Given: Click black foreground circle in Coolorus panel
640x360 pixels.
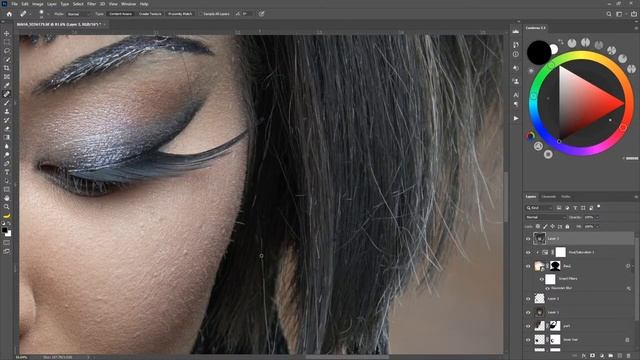Looking at the screenshot, I should pyautogui.click(x=539, y=53).
